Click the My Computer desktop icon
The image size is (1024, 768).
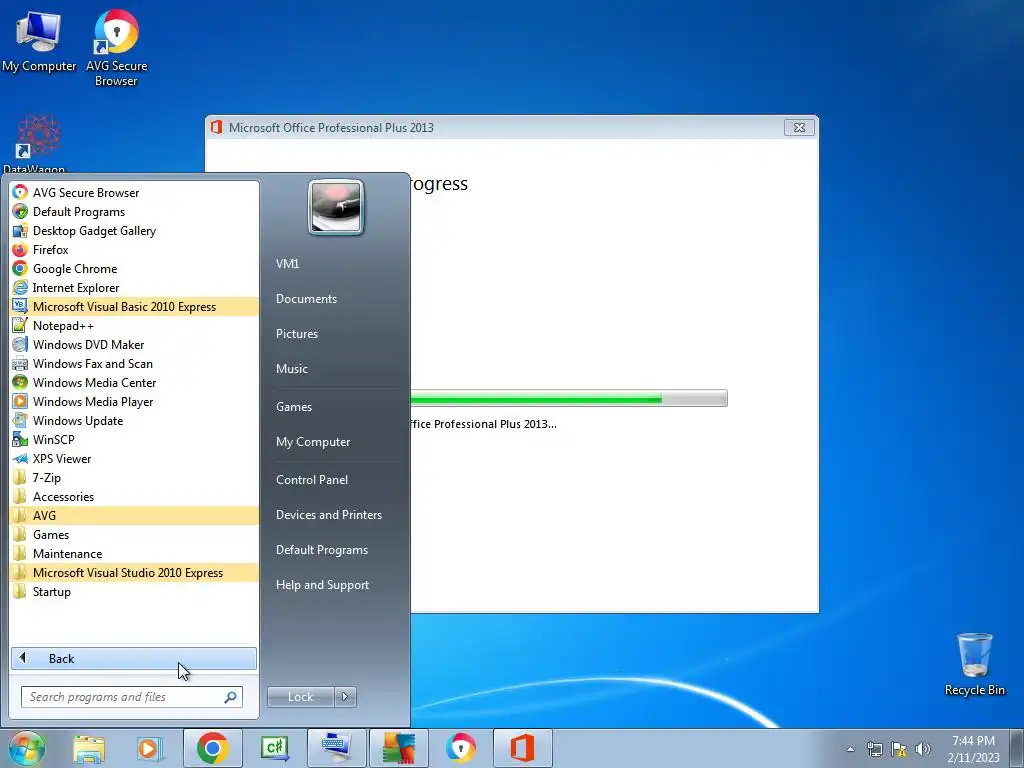pos(39,40)
